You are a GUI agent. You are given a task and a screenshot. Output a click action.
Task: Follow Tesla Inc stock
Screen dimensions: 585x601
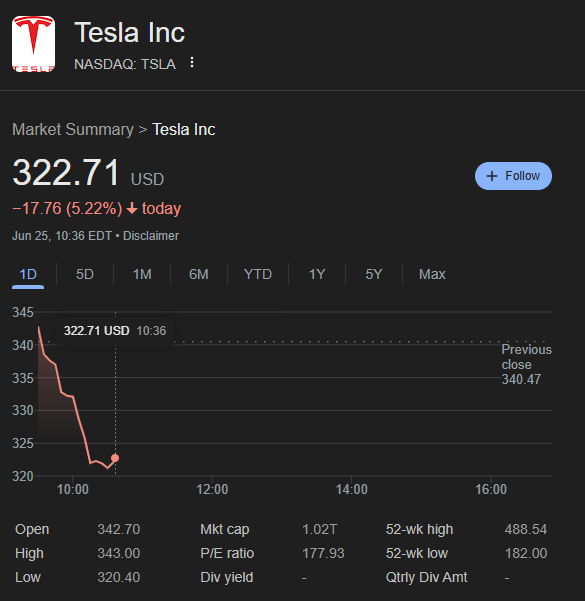[513, 176]
